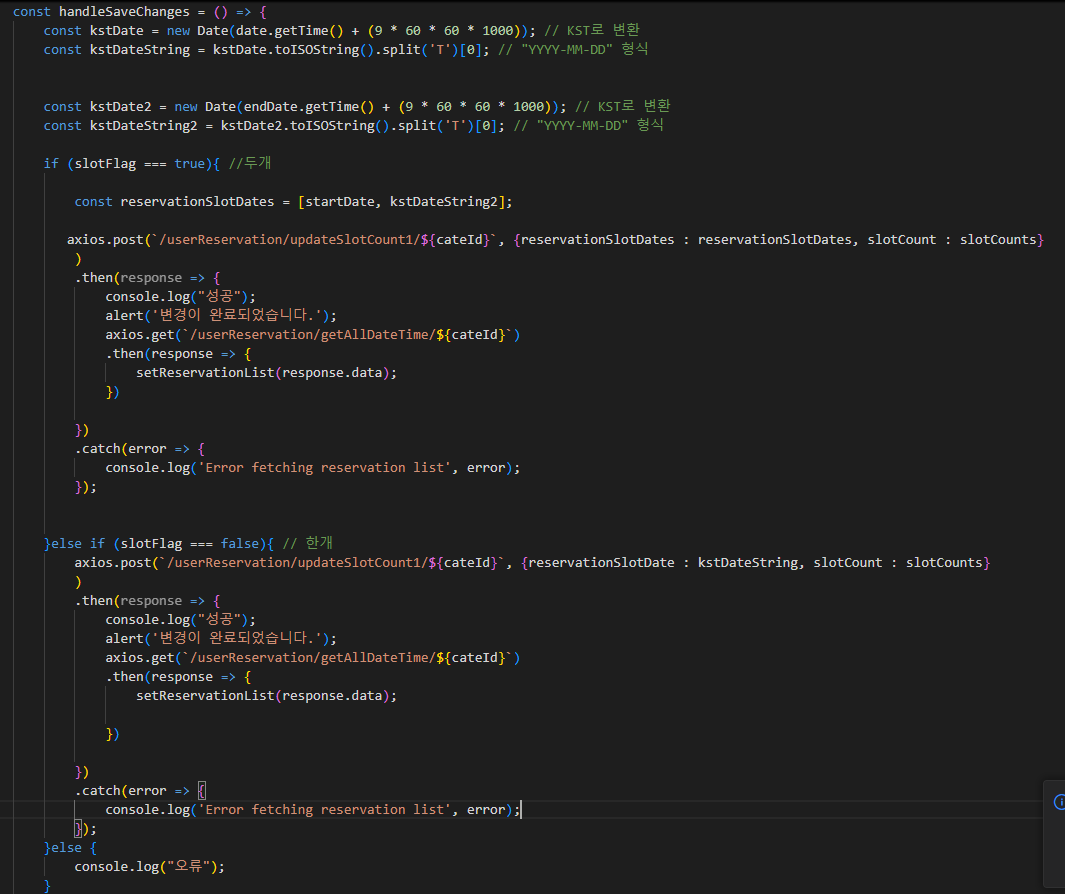
Task: Click the 'true' keyword in slotFlag condition
Action: tap(189, 164)
